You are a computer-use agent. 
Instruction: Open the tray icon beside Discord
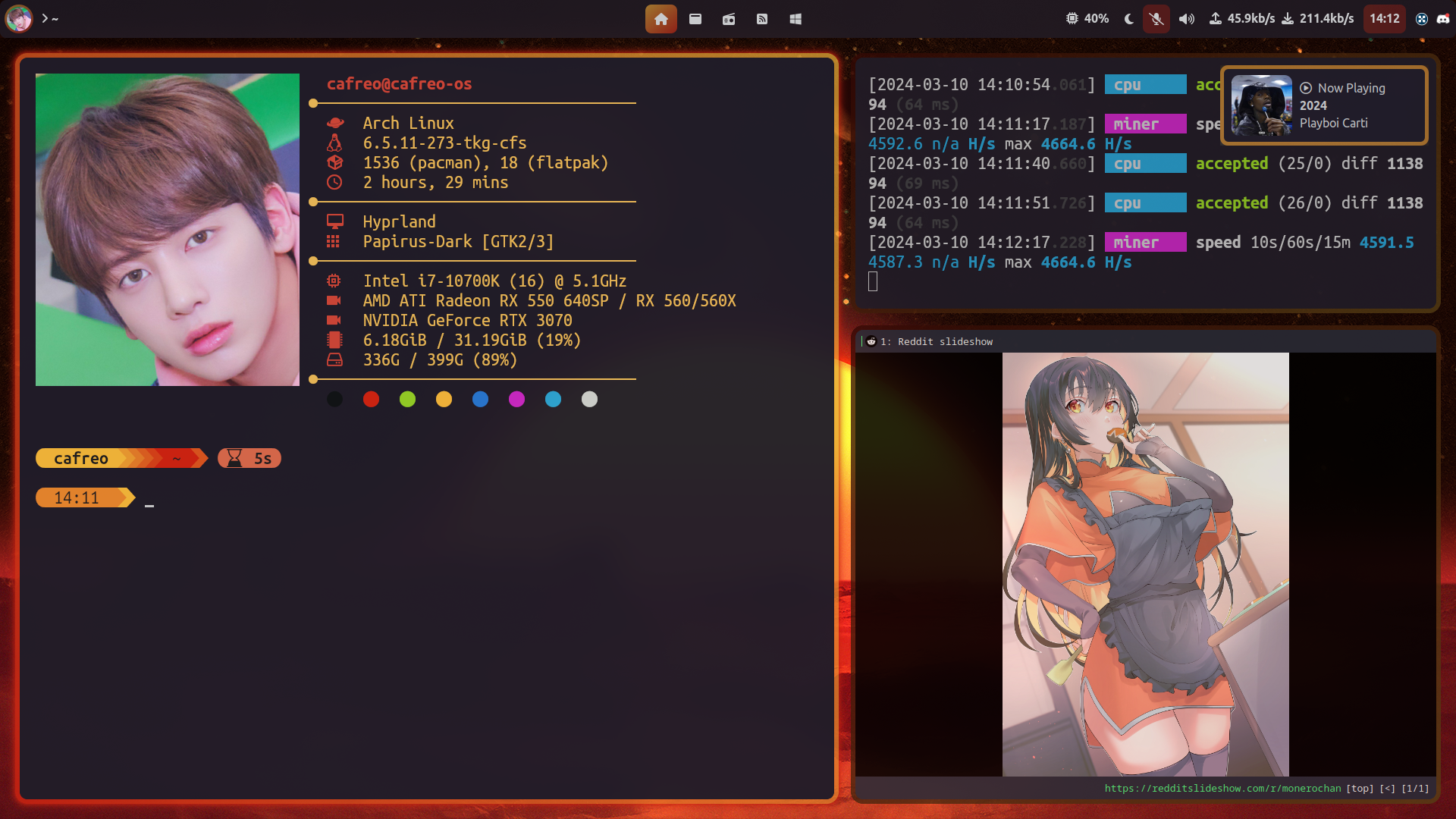tap(1422, 19)
